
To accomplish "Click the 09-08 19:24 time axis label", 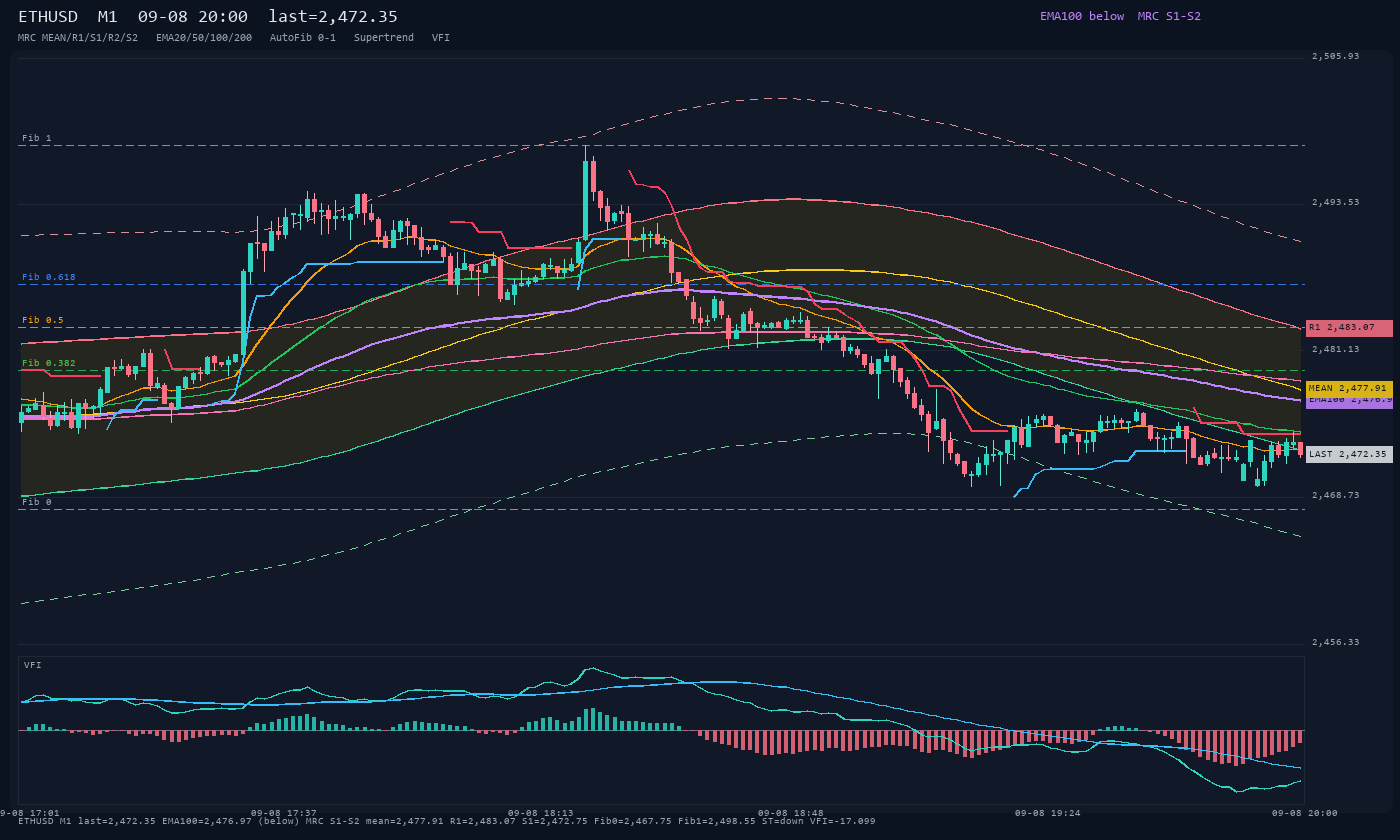I will coord(1048,813).
